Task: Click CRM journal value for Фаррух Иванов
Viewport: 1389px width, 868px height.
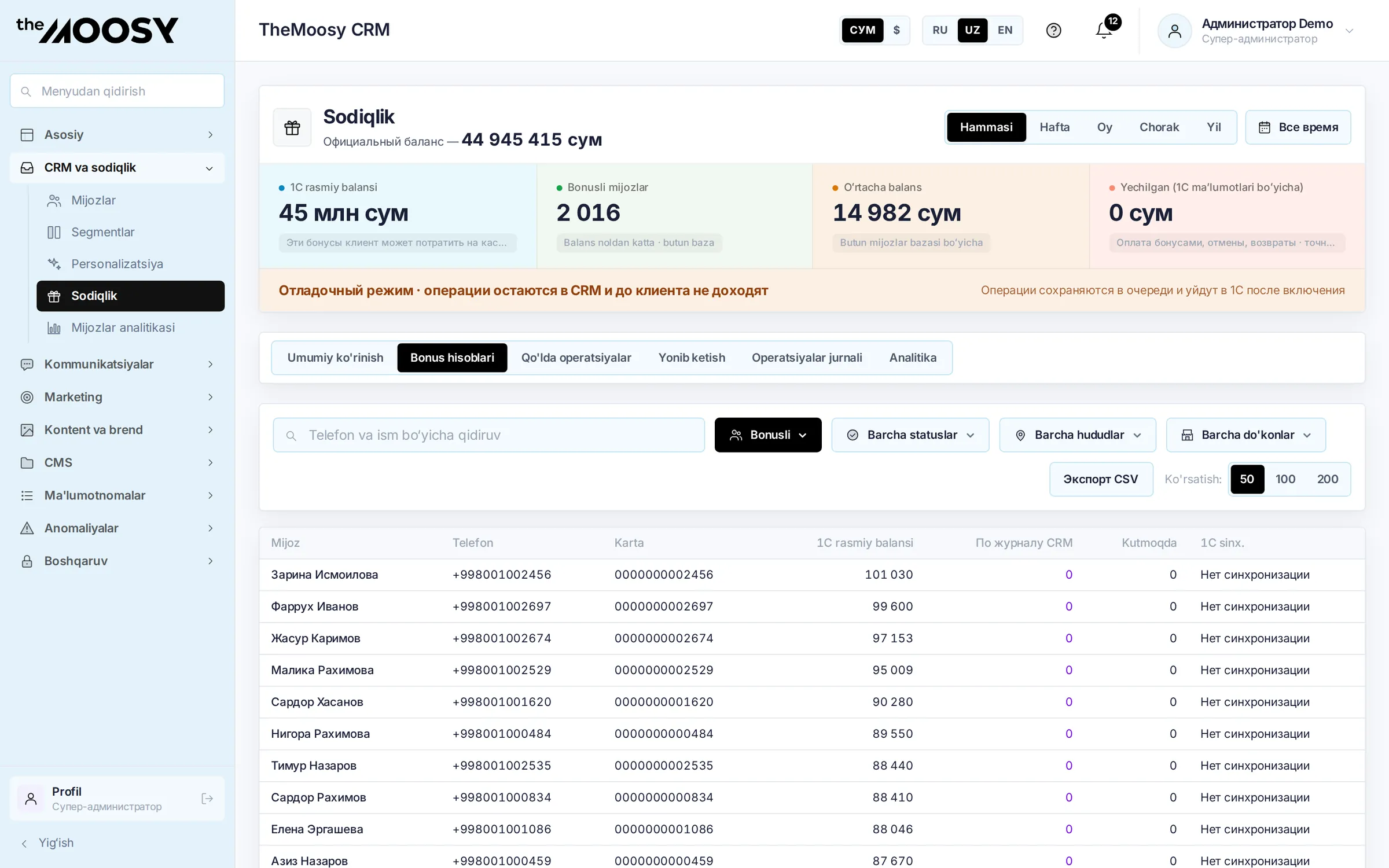Action: point(1068,606)
